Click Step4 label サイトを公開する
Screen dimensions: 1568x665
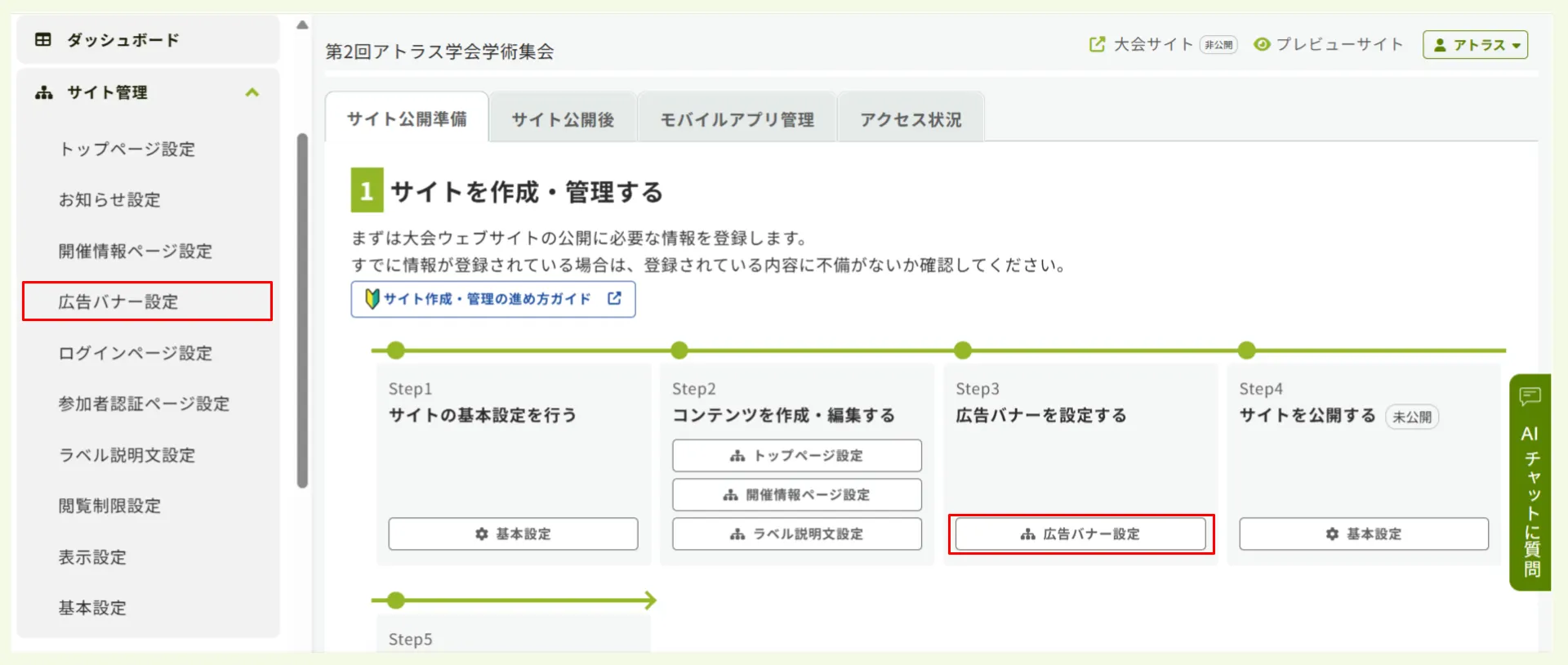[1307, 415]
